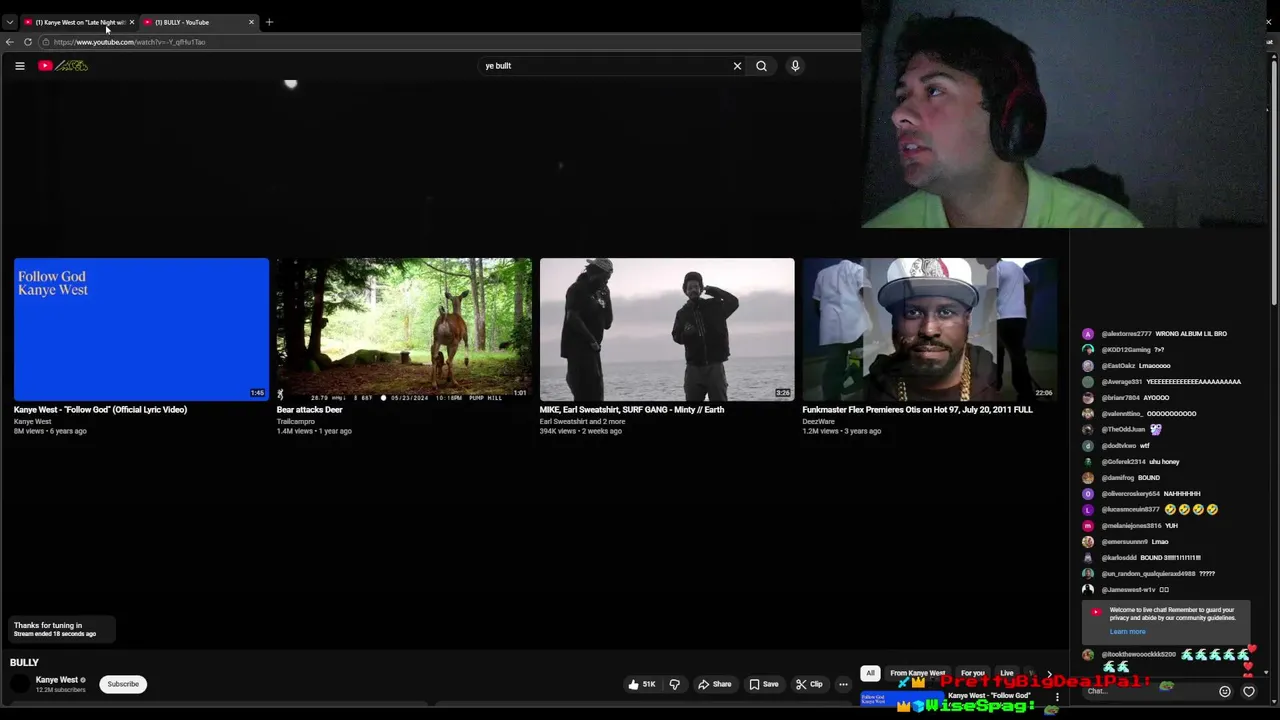Image resolution: width=1280 pixels, height=720 pixels.
Task: Dislike the video with the thumbs-down
Action: click(x=674, y=684)
